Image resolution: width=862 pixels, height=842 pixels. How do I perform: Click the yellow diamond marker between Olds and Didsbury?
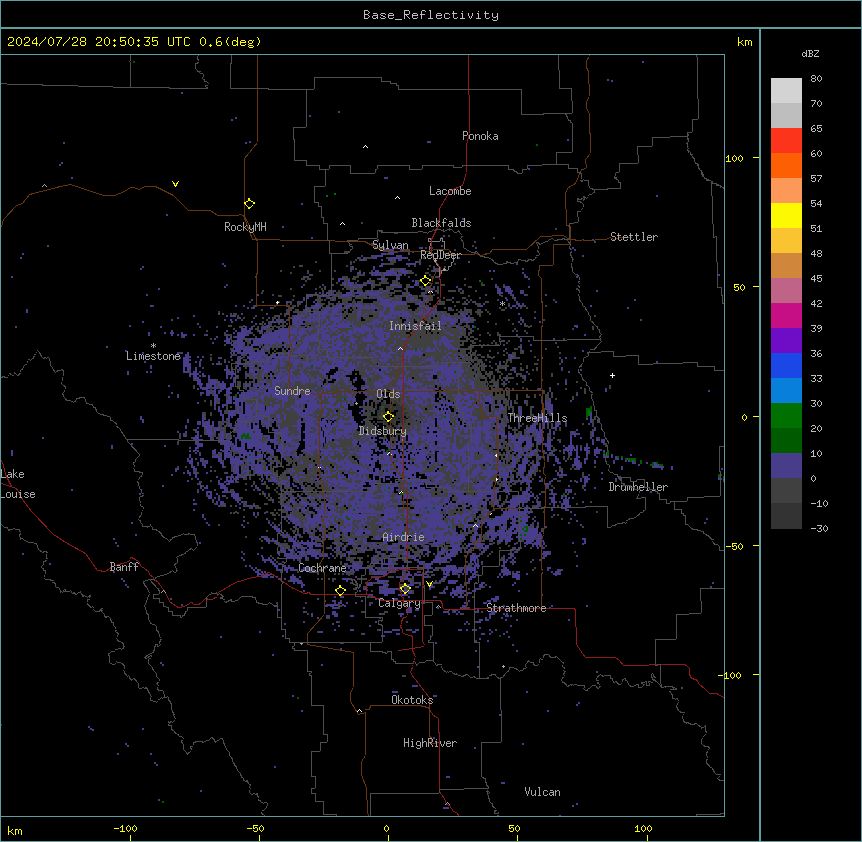tap(388, 417)
